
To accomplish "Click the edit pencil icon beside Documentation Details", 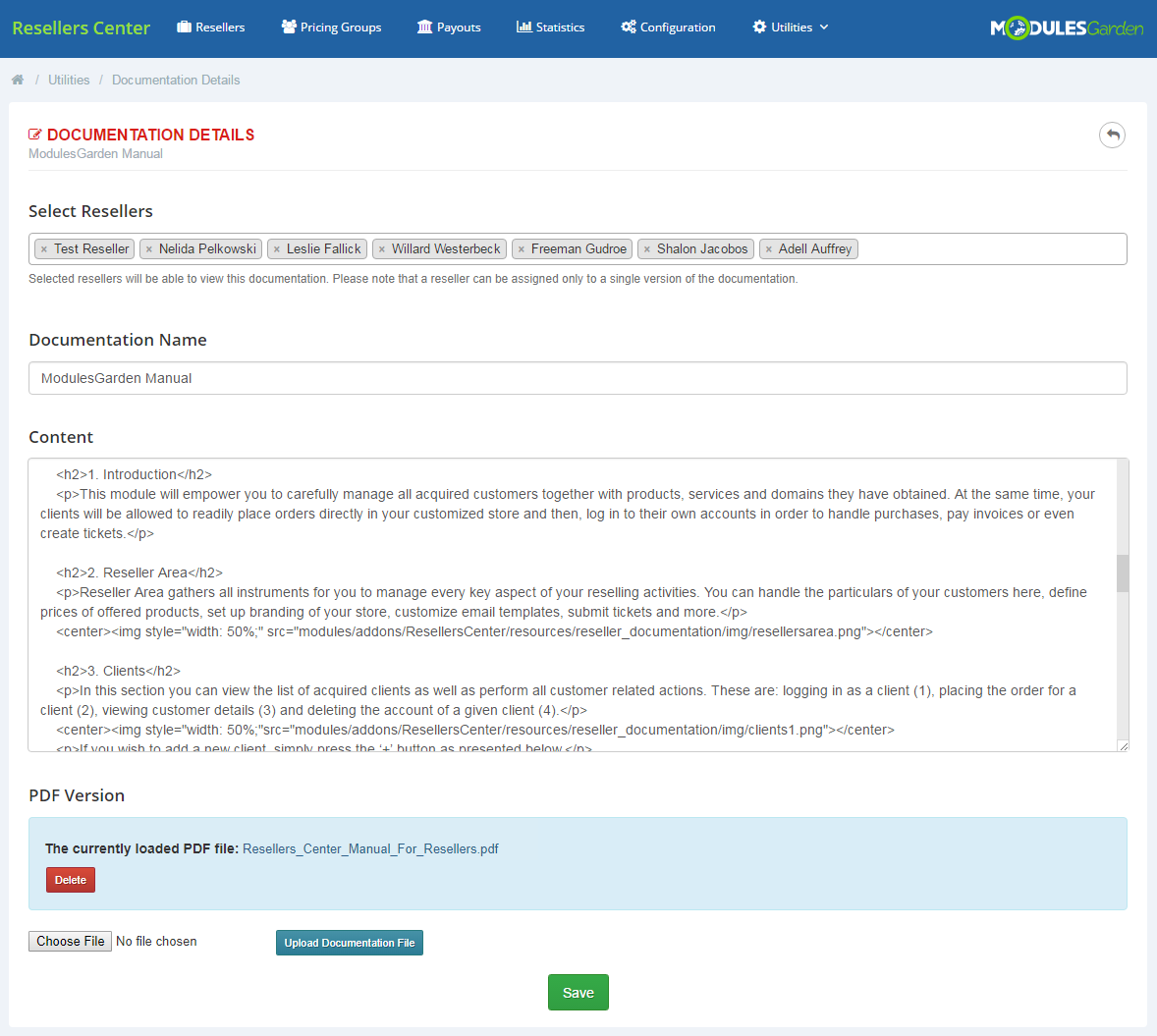I will point(36,135).
